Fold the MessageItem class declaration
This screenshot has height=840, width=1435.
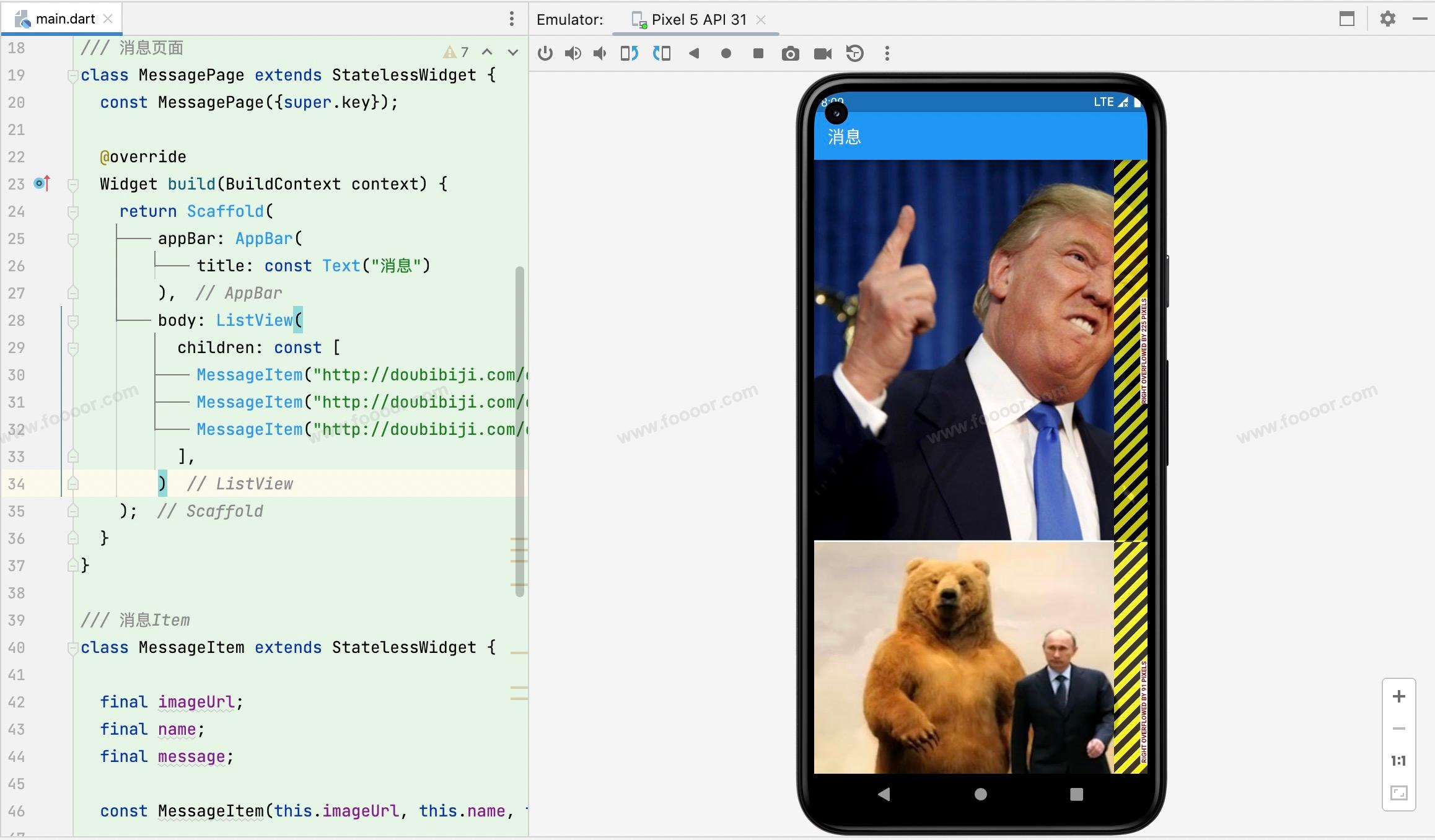tap(72, 648)
